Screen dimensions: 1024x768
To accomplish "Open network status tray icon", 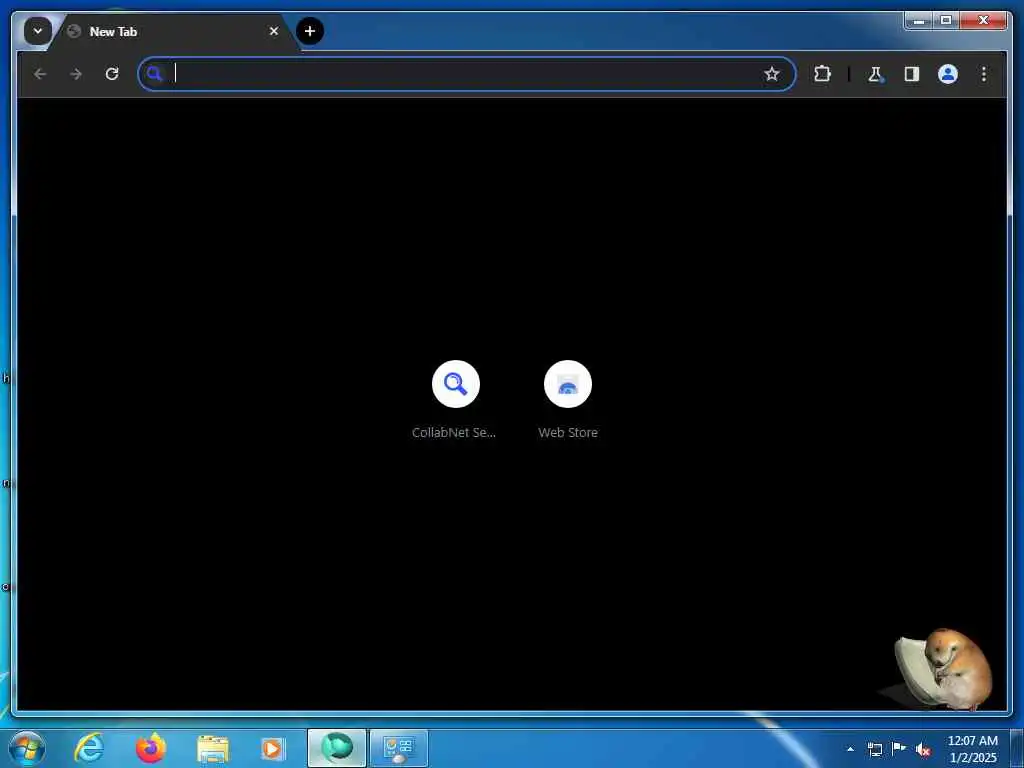I will (874, 749).
